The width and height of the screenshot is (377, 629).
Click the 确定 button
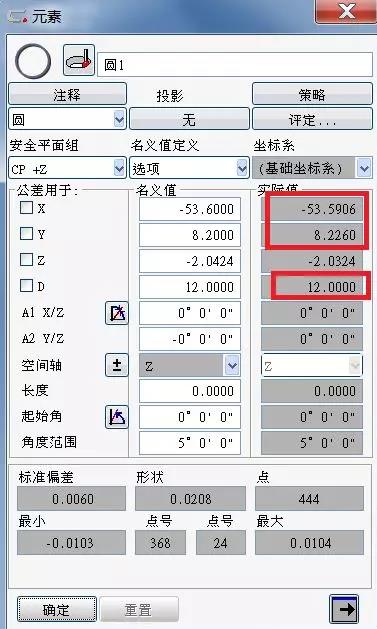click(x=57, y=609)
